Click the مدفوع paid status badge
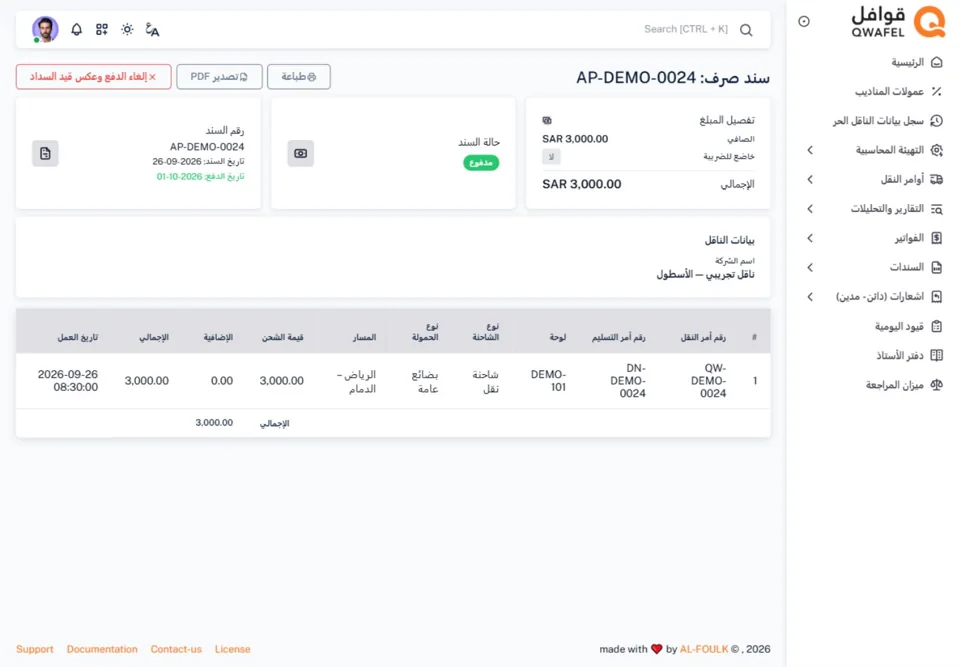Image resolution: width=960 pixels, height=667 pixels. [481, 163]
